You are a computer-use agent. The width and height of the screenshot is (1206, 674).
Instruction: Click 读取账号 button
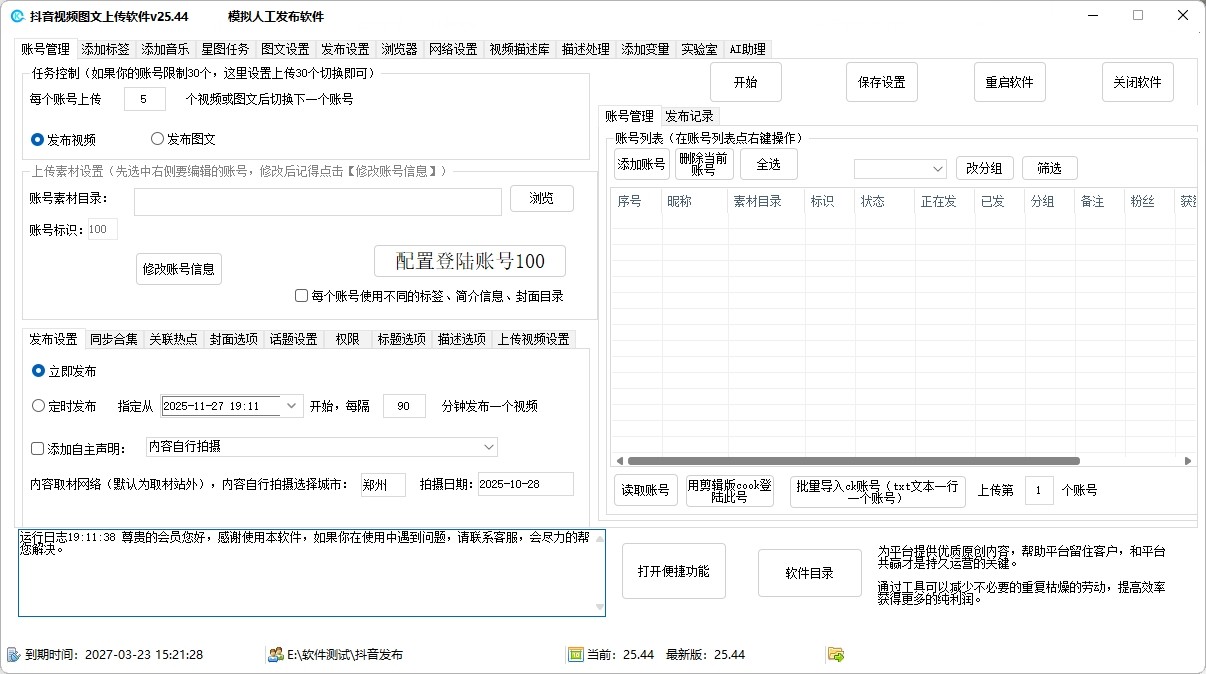pos(646,490)
